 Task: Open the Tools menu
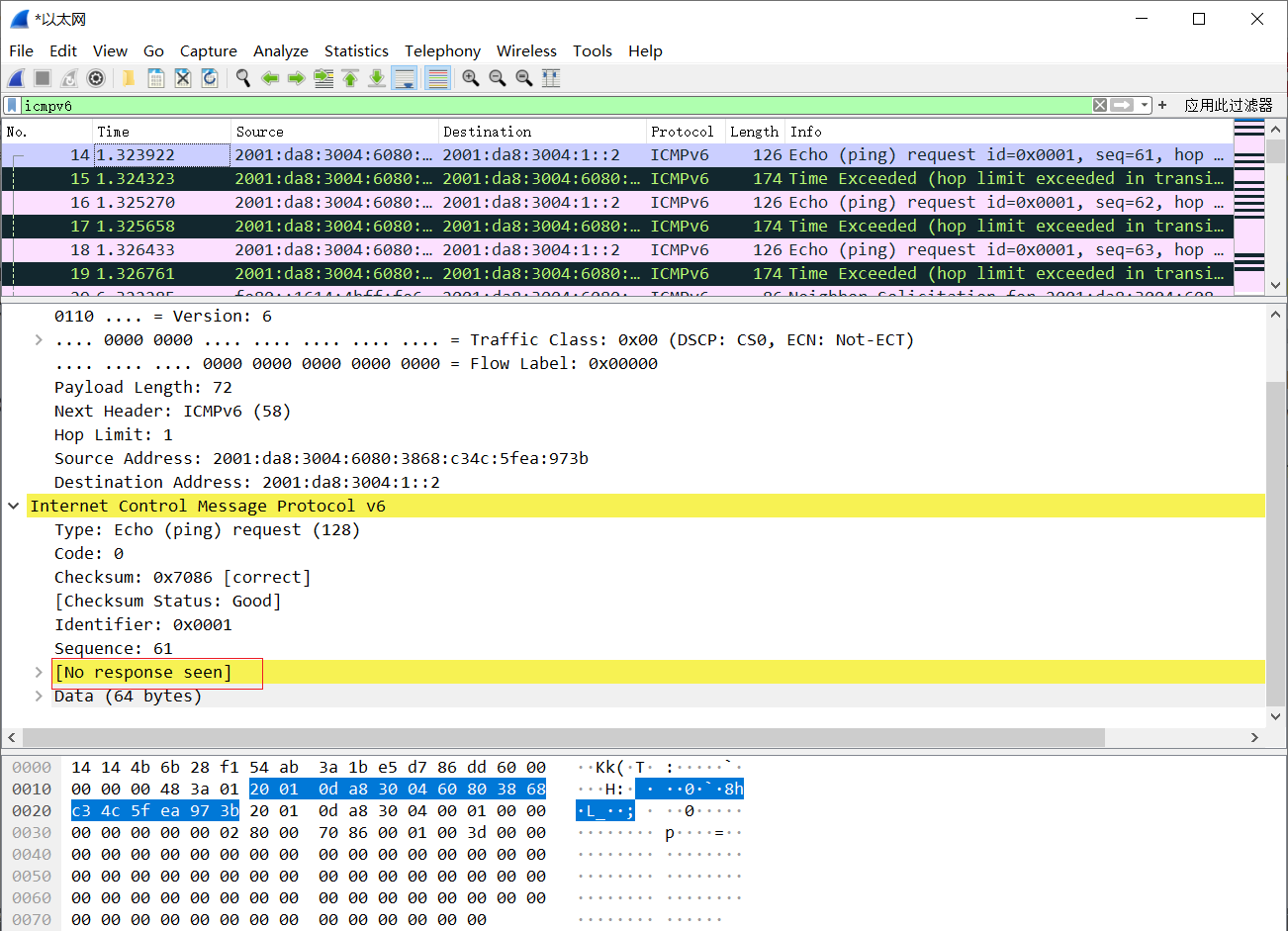click(593, 50)
